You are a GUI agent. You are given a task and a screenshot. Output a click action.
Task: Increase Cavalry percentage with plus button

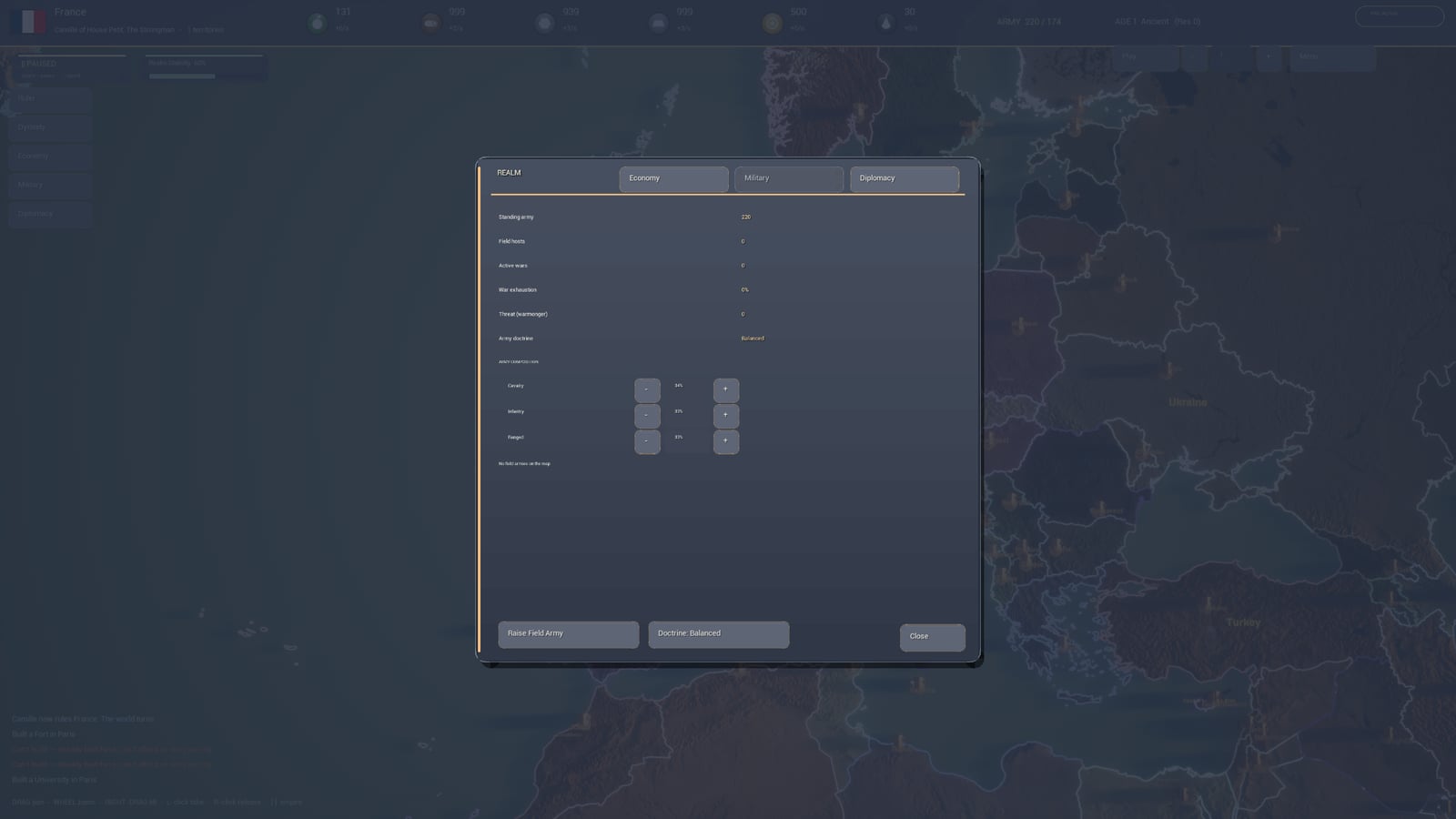[725, 389]
